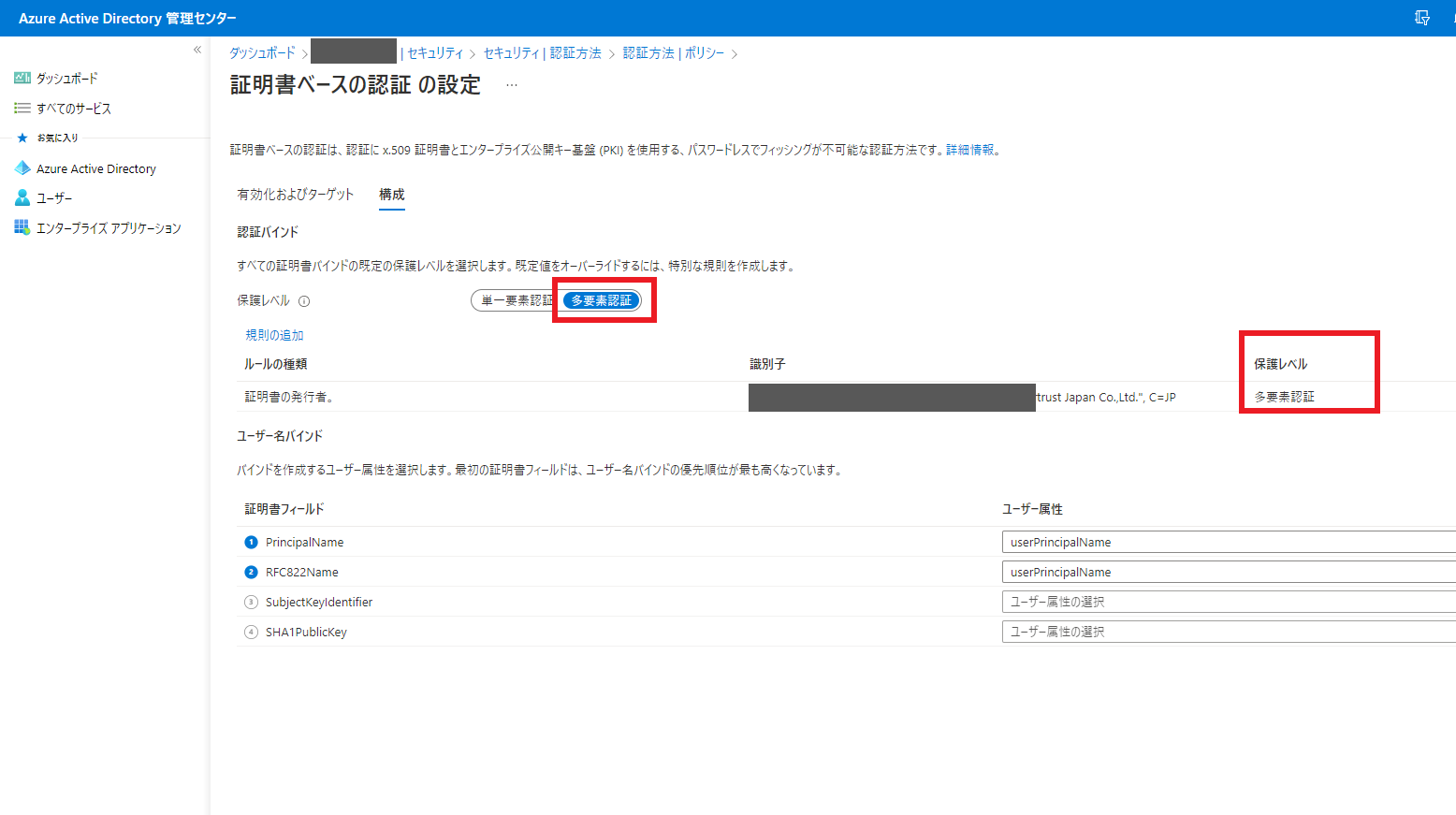
Task: Open ユーザー in the sidebar
Action: (x=54, y=197)
